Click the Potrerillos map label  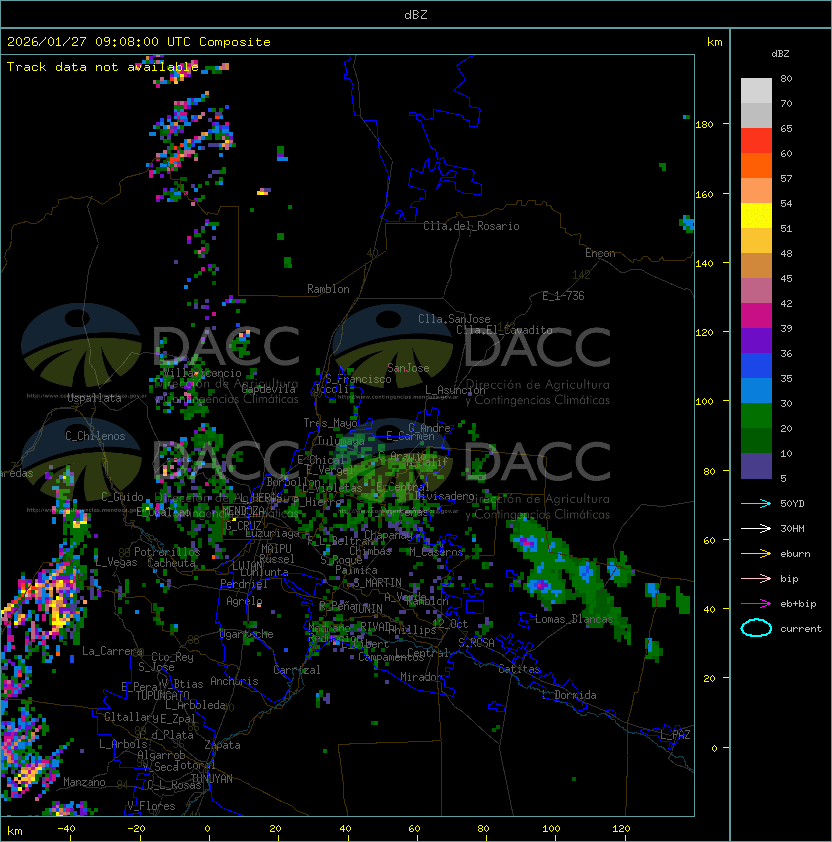167,552
